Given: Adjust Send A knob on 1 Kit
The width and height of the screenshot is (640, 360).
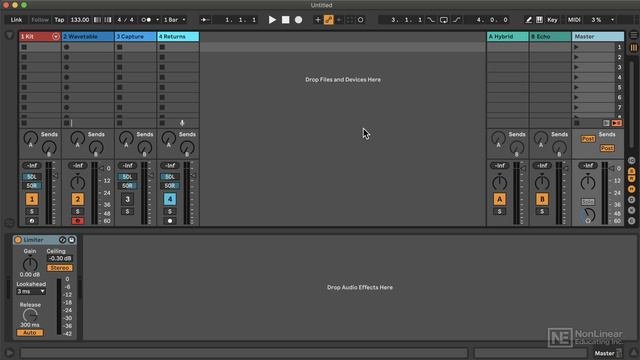Looking at the screenshot, I should pyautogui.click(x=30, y=139).
